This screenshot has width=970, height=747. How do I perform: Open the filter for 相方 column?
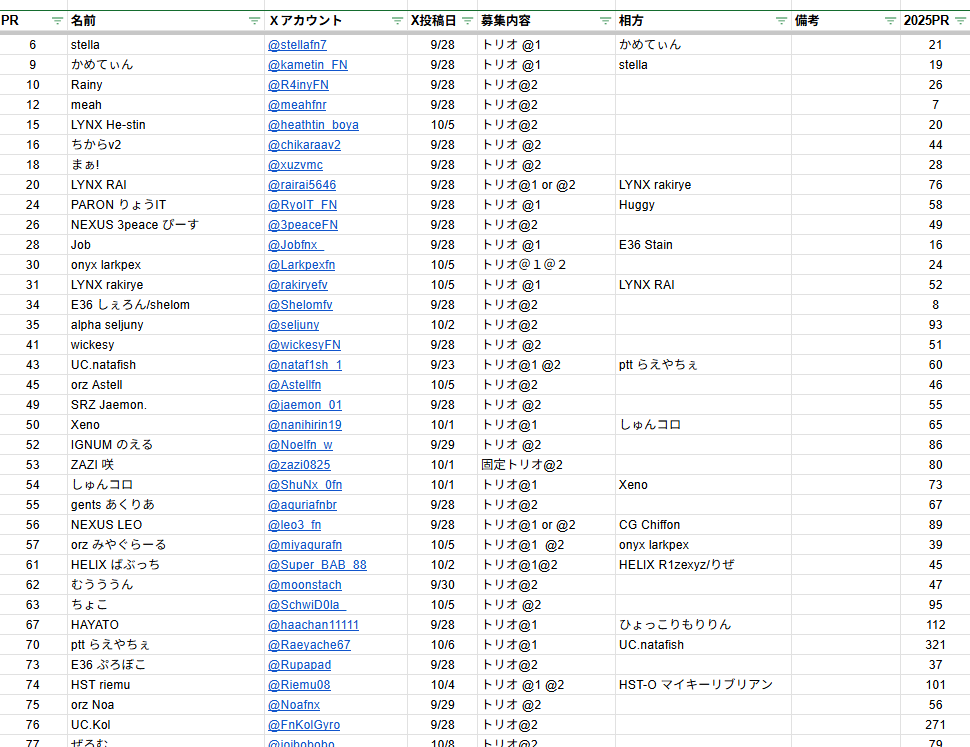click(x=781, y=21)
